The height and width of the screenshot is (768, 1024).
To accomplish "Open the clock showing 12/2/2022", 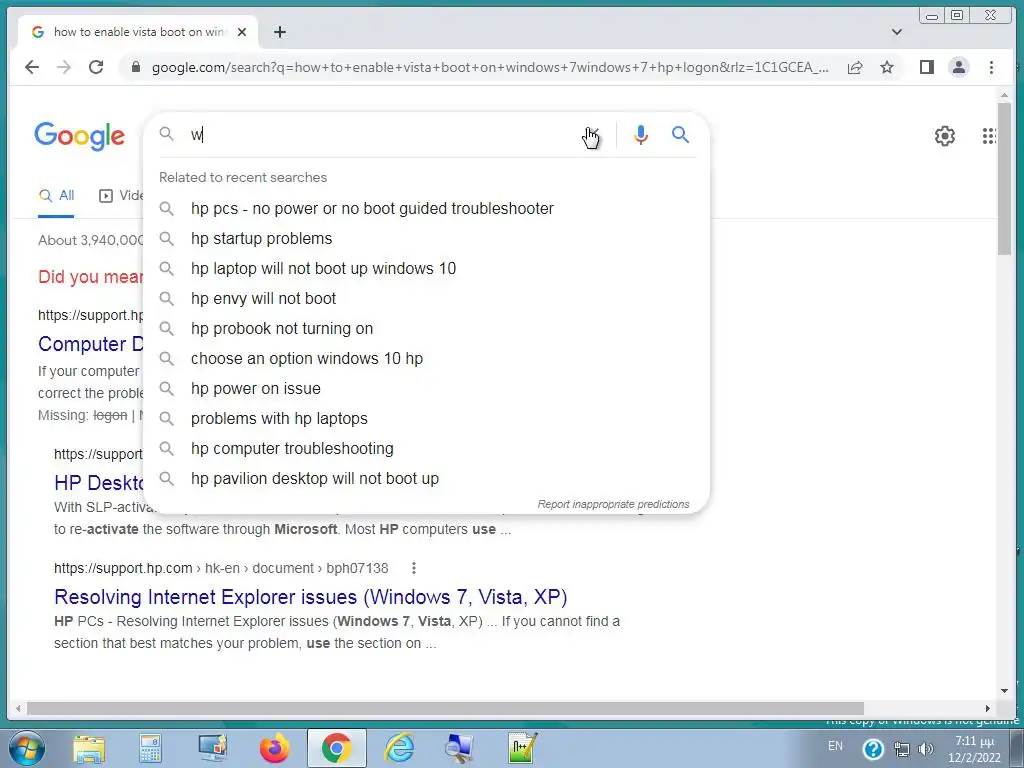I will (974, 750).
